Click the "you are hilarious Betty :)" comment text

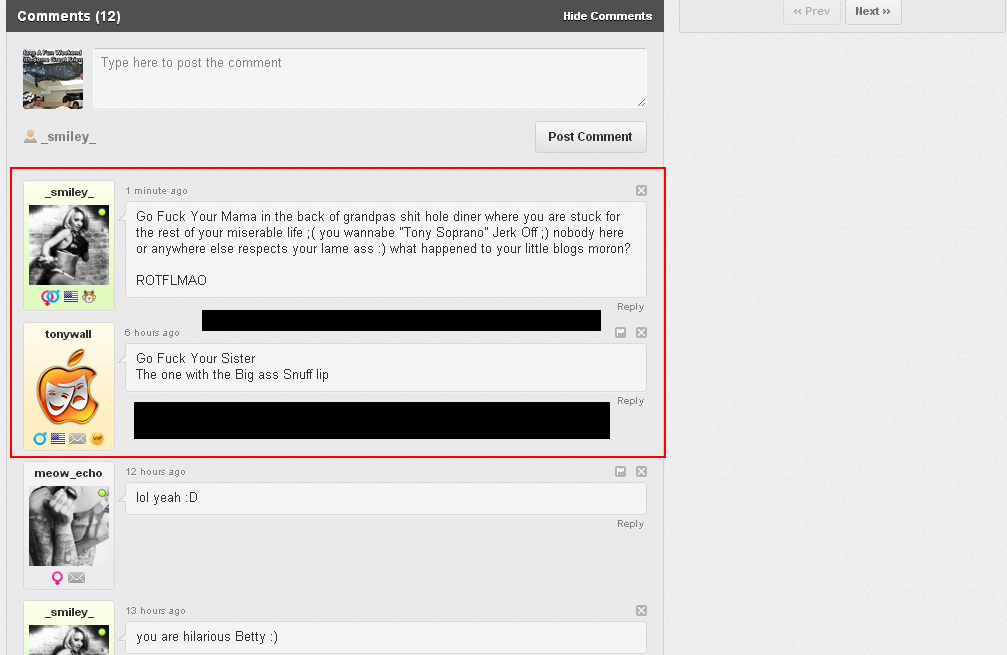click(207, 636)
